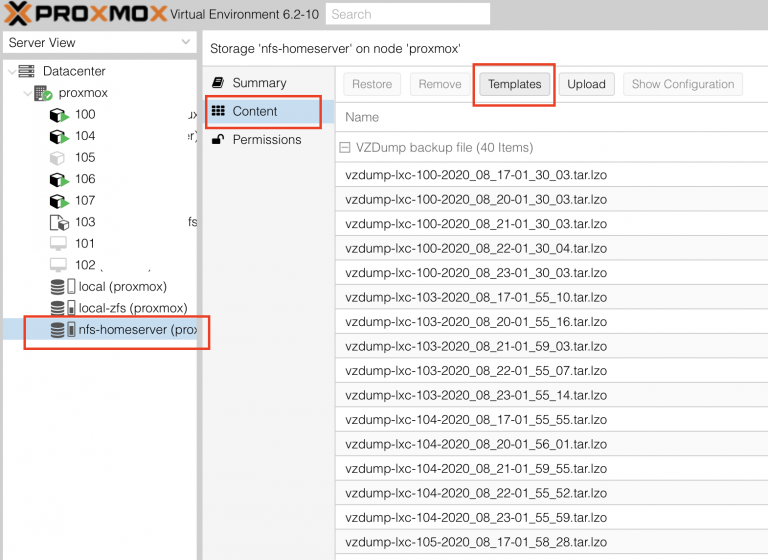Collapse the proxmox node in tree
This screenshot has height=560, width=768.
point(25,93)
